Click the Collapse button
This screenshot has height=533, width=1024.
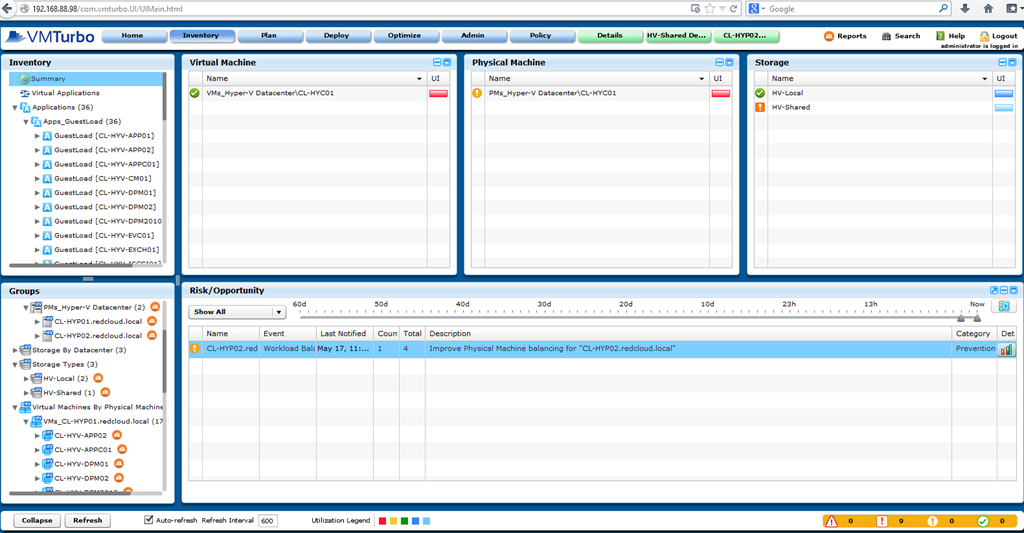click(x=37, y=521)
